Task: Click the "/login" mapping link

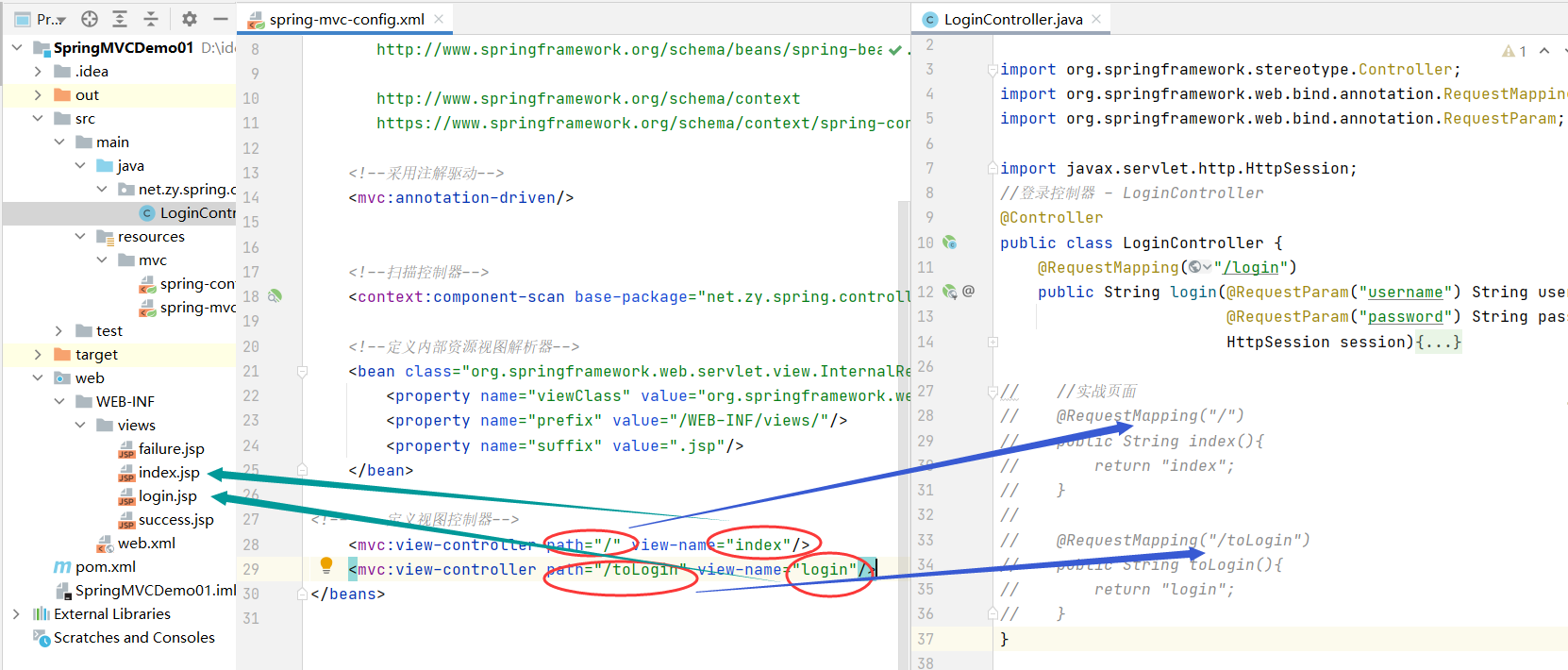Action: 1251,267
